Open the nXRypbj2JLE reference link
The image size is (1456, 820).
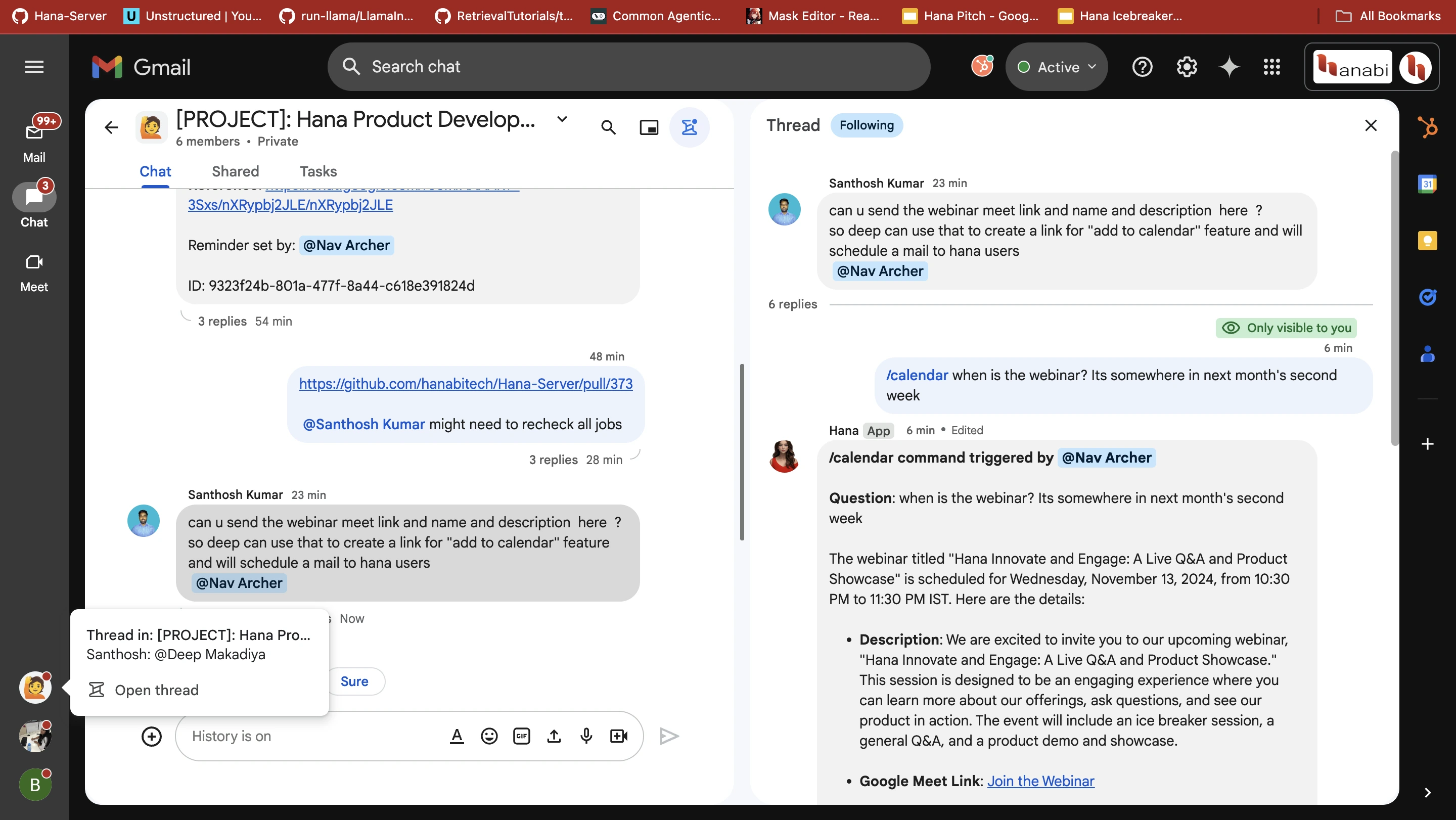[291, 205]
